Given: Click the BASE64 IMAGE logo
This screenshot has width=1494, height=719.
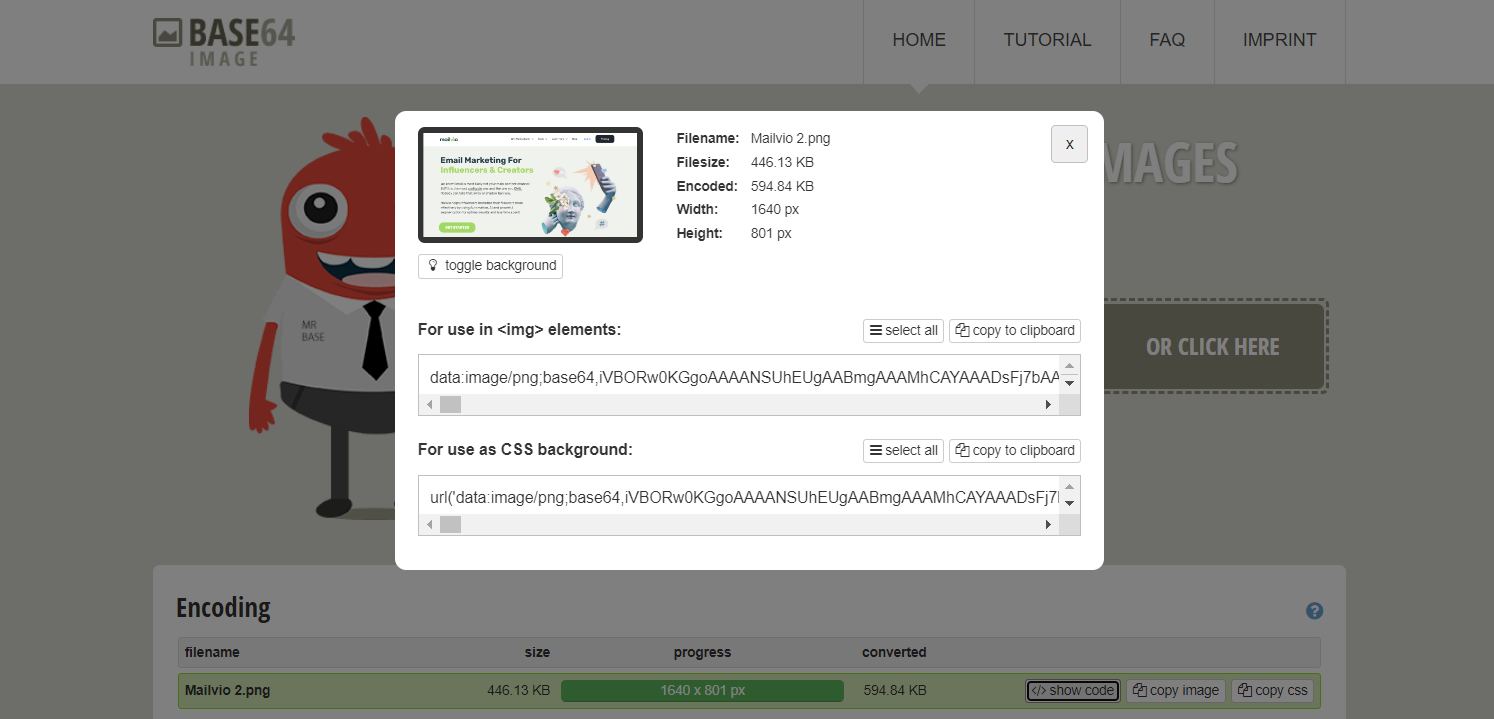Looking at the screenshot, I should (x=222, y=41).
